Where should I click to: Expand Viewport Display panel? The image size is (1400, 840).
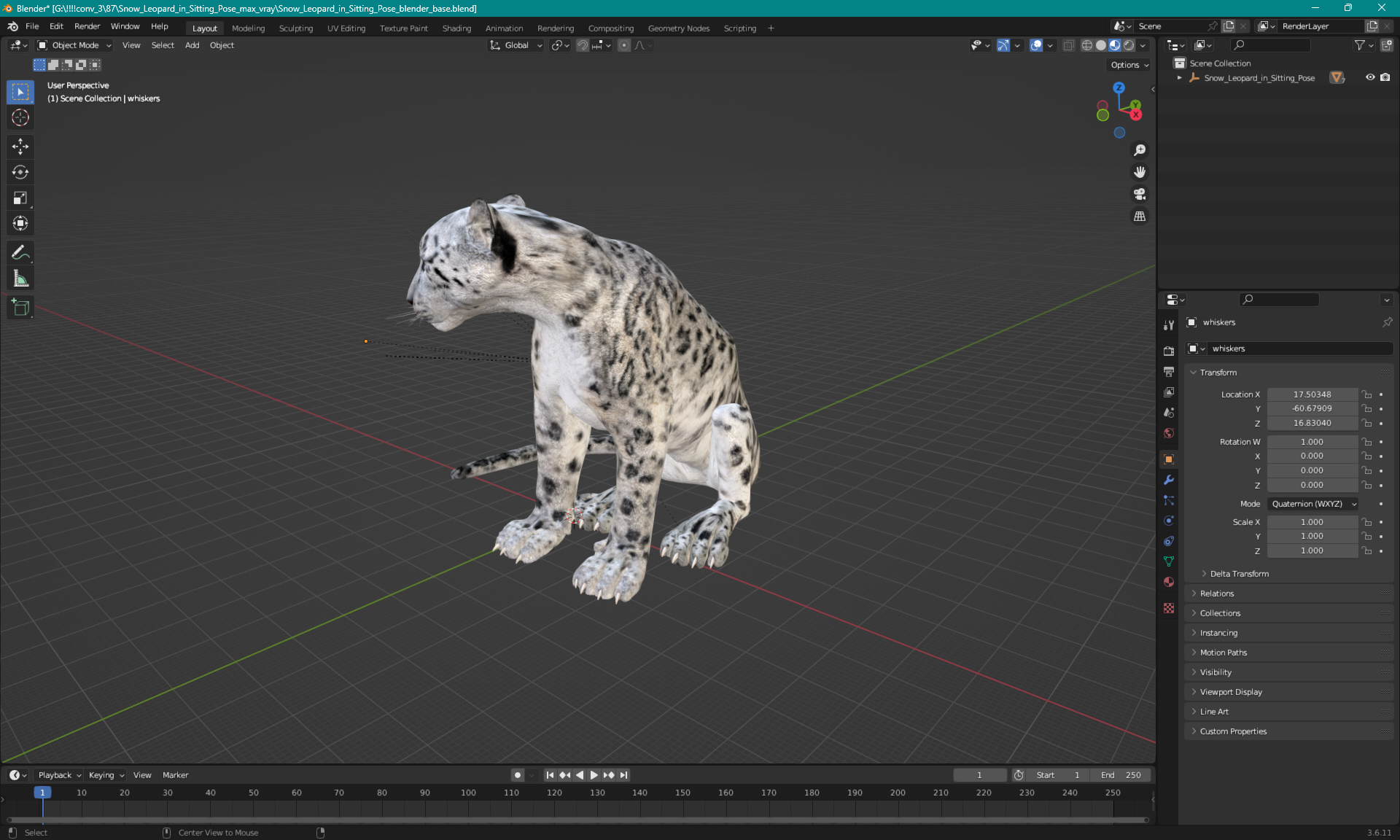1288,692
